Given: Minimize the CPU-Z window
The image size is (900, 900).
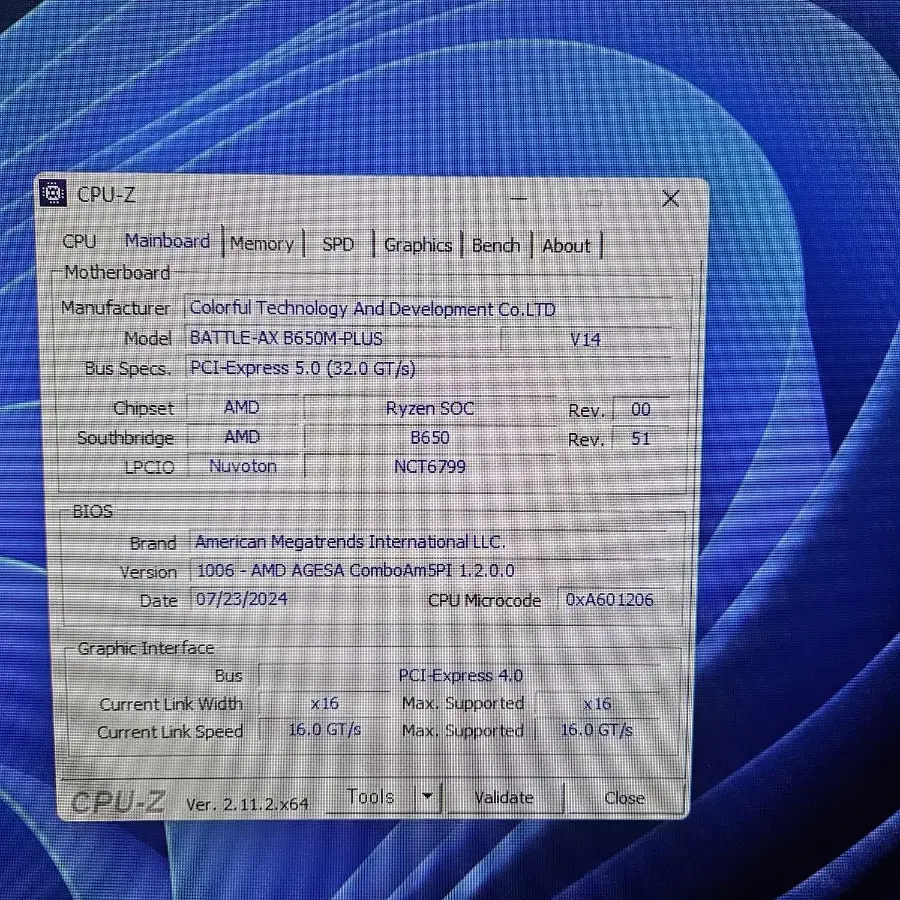Looking at the screenshot, I should point(519,199).
